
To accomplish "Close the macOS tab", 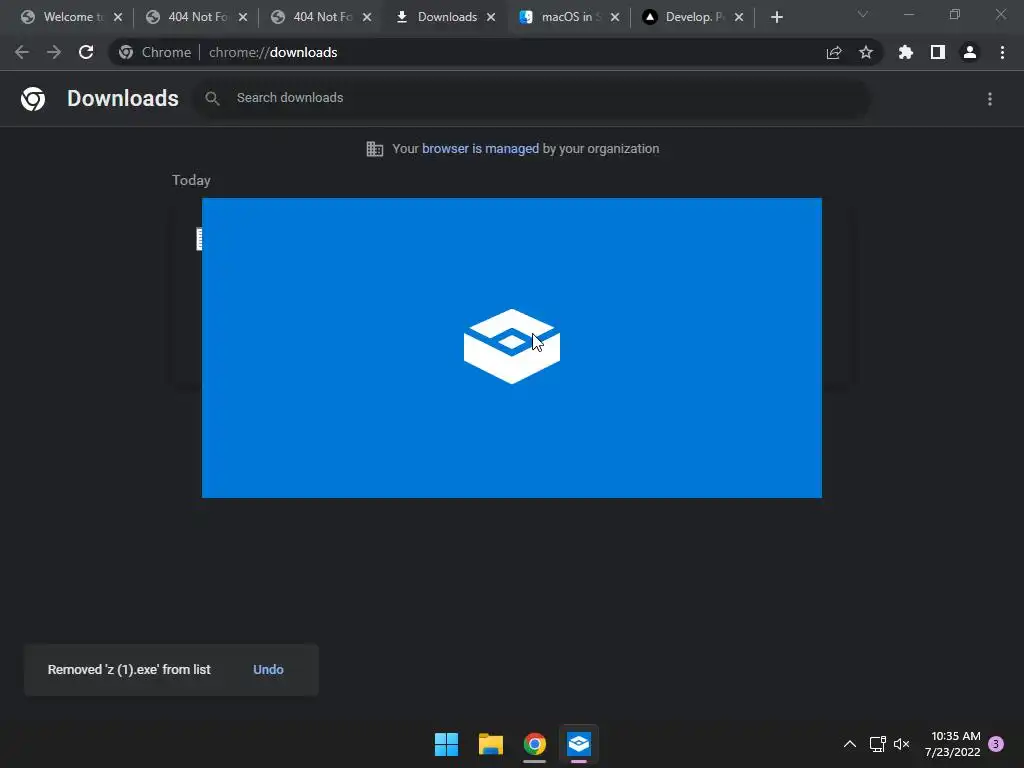I will tap(615, 17).
